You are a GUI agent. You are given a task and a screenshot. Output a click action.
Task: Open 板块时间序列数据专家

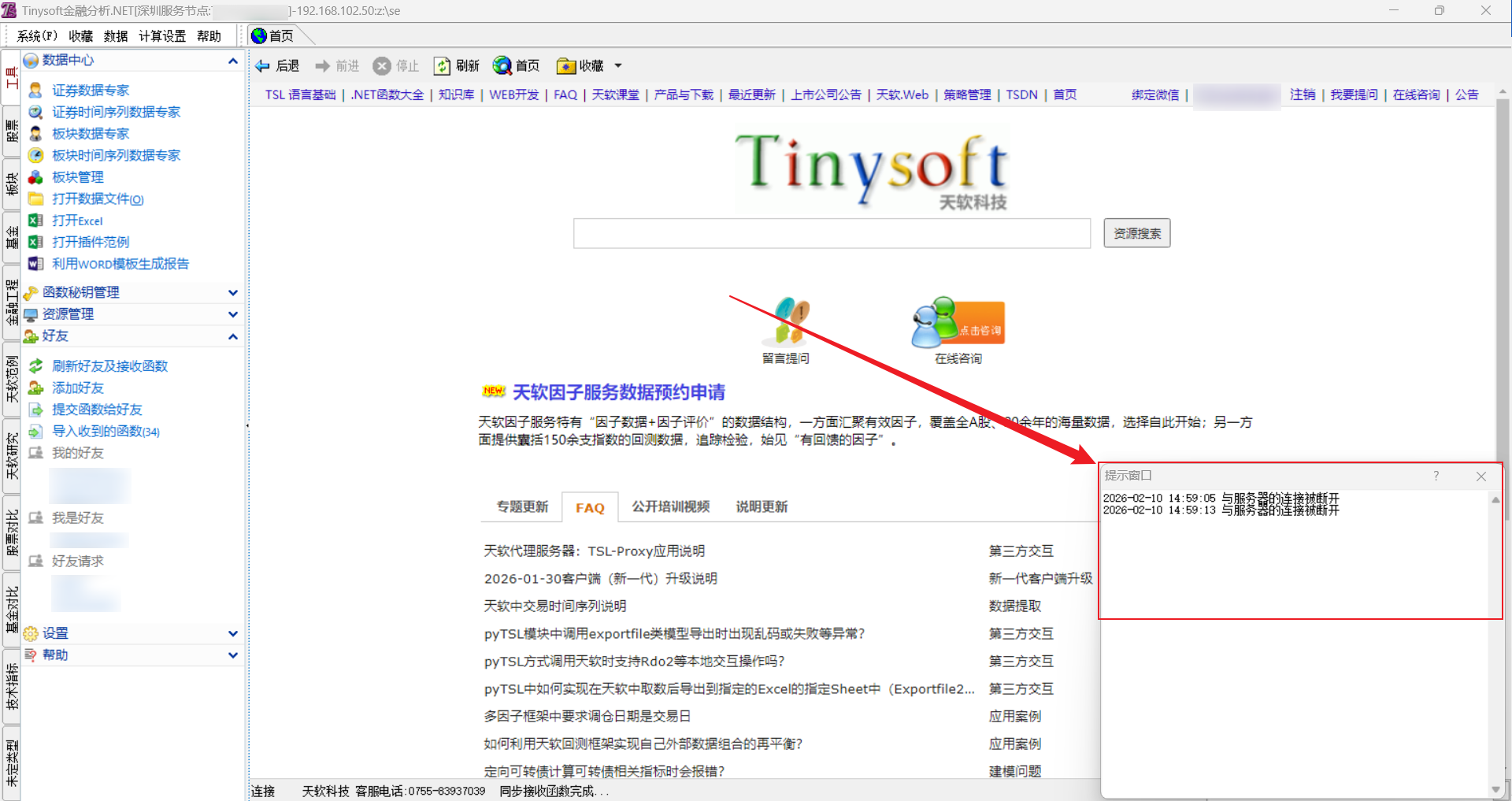116,155
